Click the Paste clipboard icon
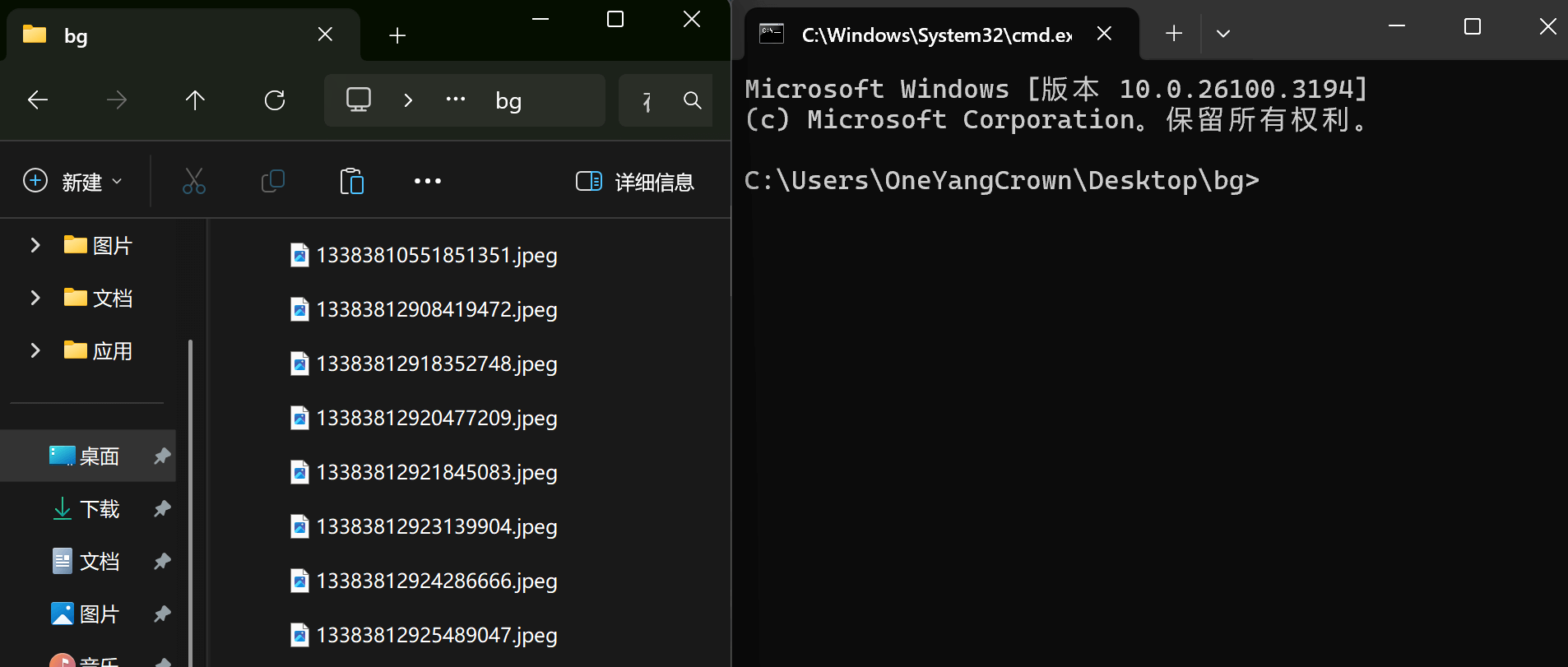 (x=351, y=181)
